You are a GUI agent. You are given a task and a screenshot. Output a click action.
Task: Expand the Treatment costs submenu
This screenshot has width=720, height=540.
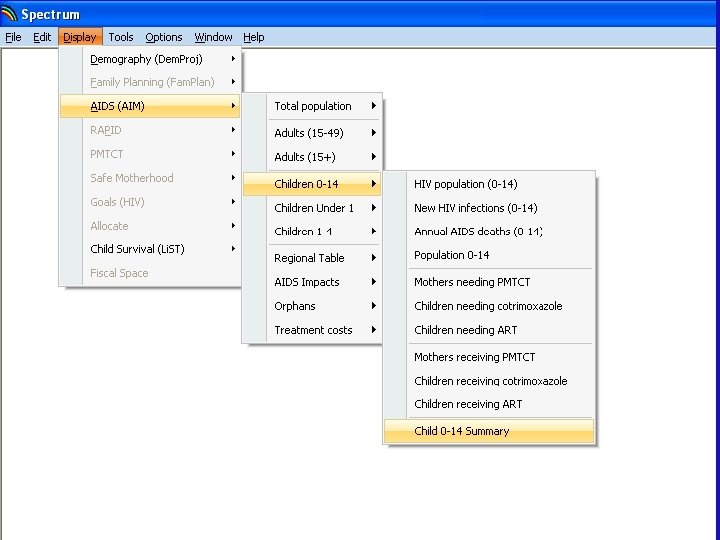coord(312,330)
